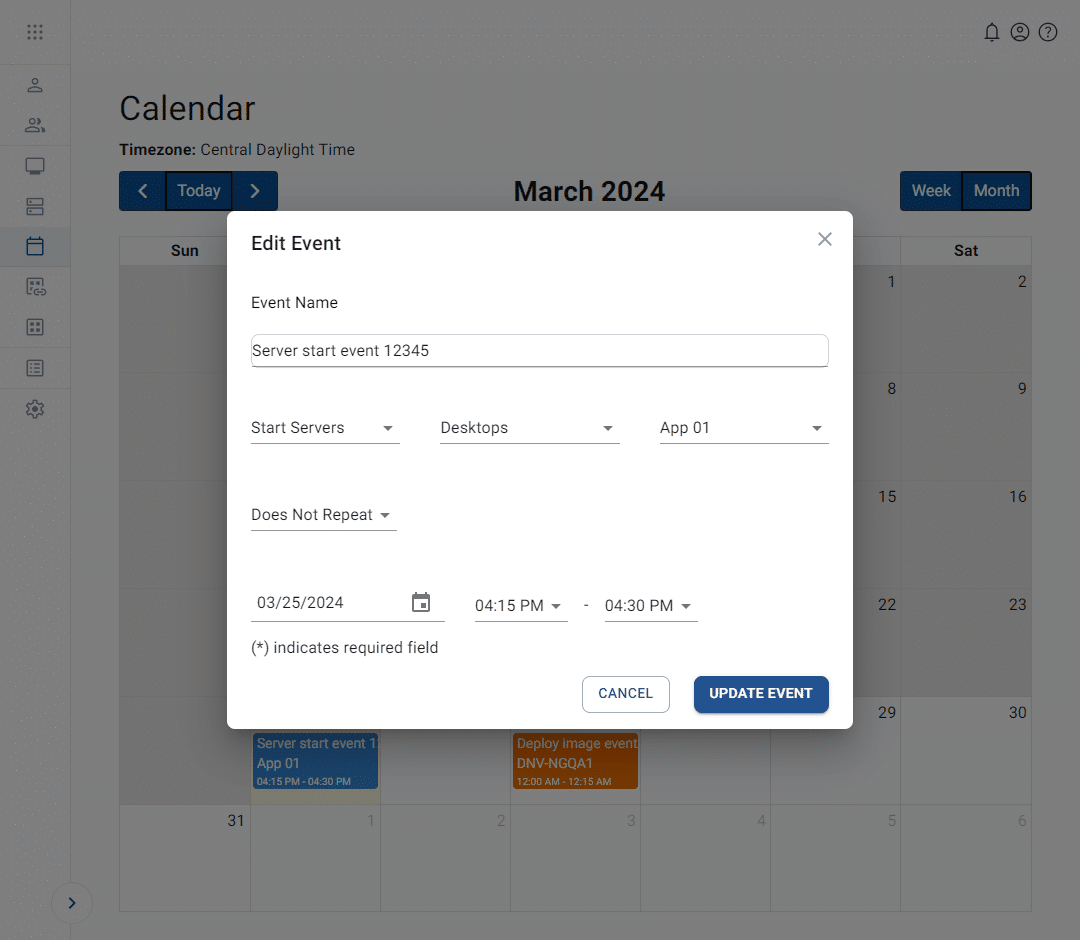Image resolution: width=1080 pixels, height=940 pixels.
Task: Open the App 01 target dropdown
Action: [x=743, y=428]
